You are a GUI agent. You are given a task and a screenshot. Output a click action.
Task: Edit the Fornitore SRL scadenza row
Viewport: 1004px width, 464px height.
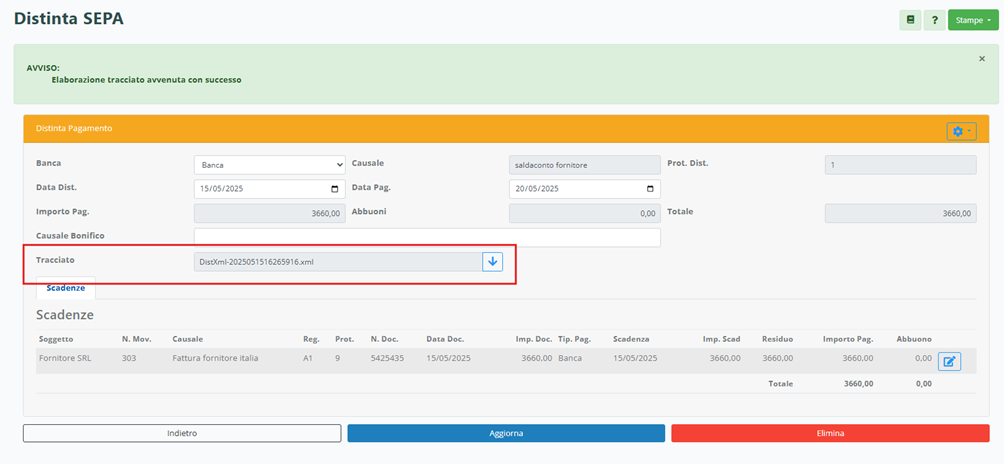pyautogui.click(x=949, y=362)
